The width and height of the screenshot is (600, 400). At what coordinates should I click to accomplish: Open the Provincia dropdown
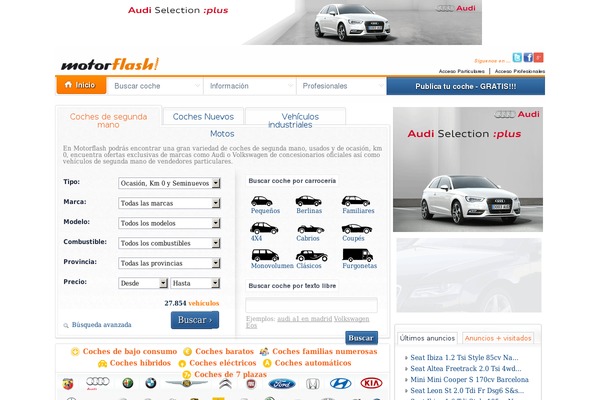[x=169, y=263]
